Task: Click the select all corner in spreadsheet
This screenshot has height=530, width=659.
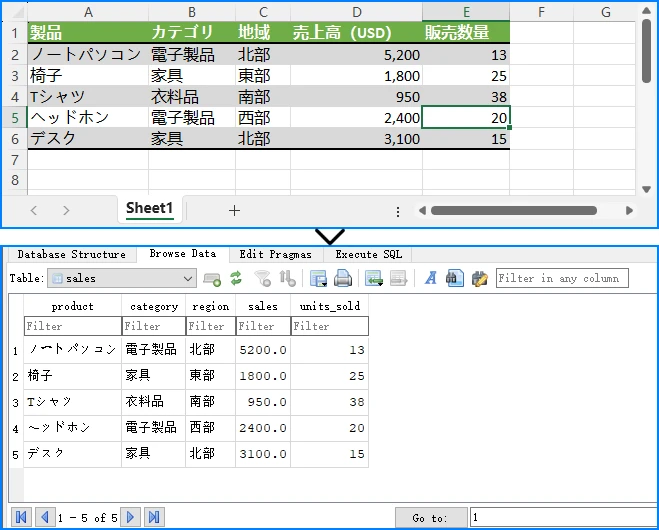Action: [x=15, y=12]
